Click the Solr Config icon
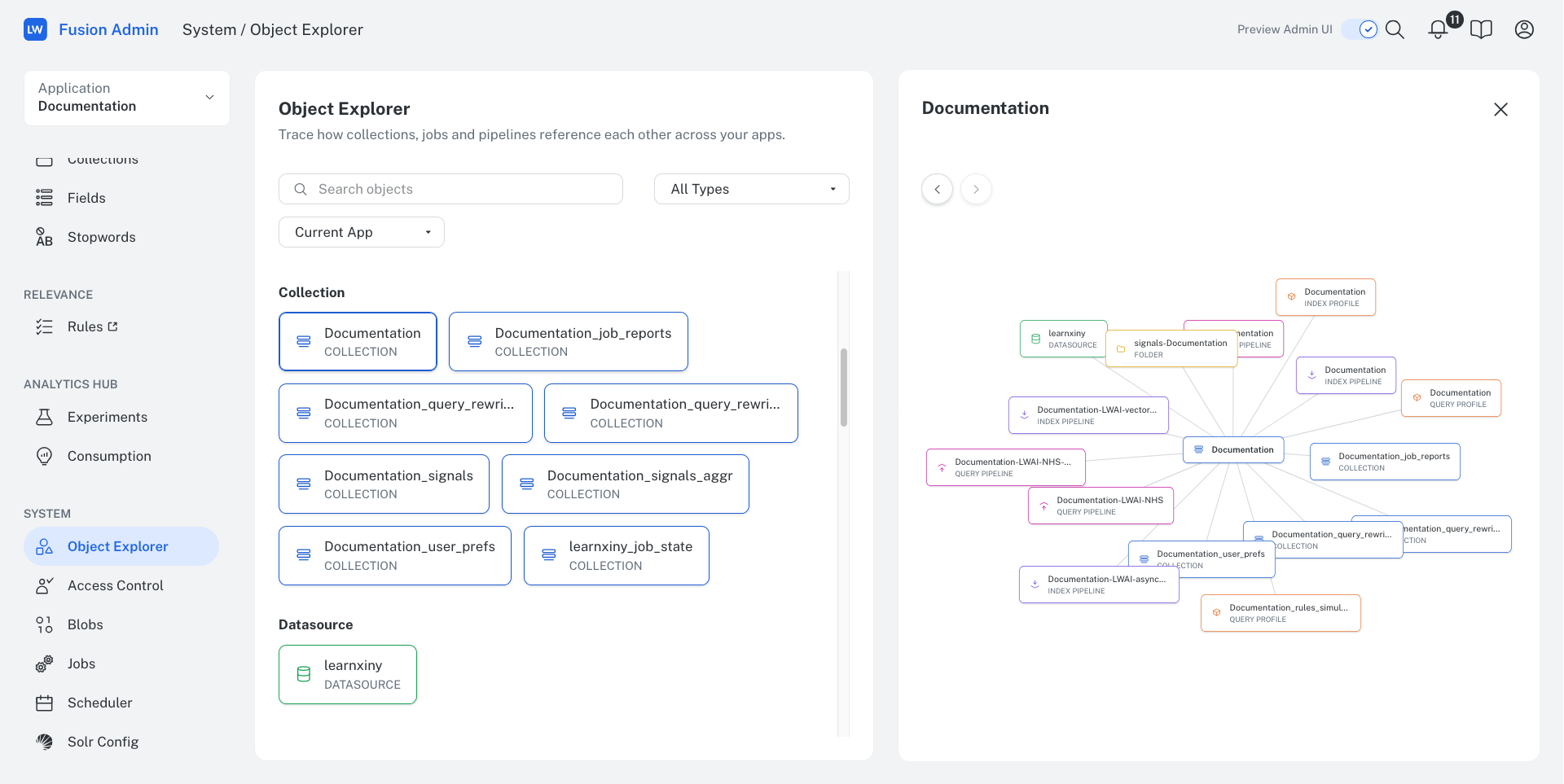1564x784 pixels. click(x=44, y=742)
